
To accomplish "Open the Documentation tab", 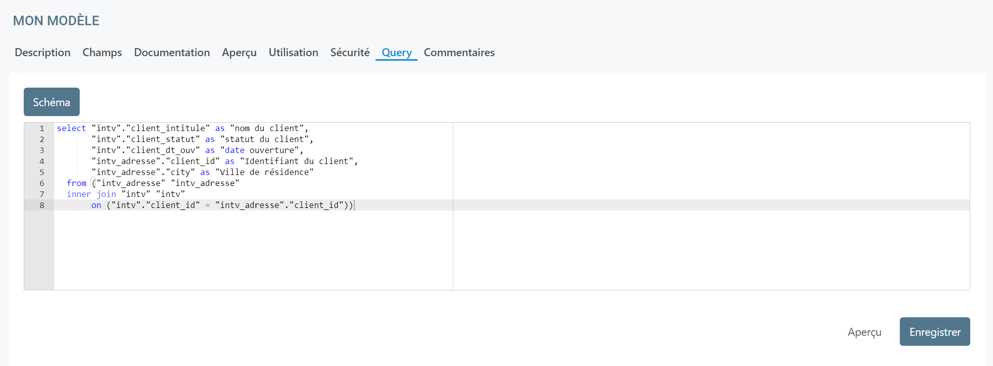I will click(172, 53).
